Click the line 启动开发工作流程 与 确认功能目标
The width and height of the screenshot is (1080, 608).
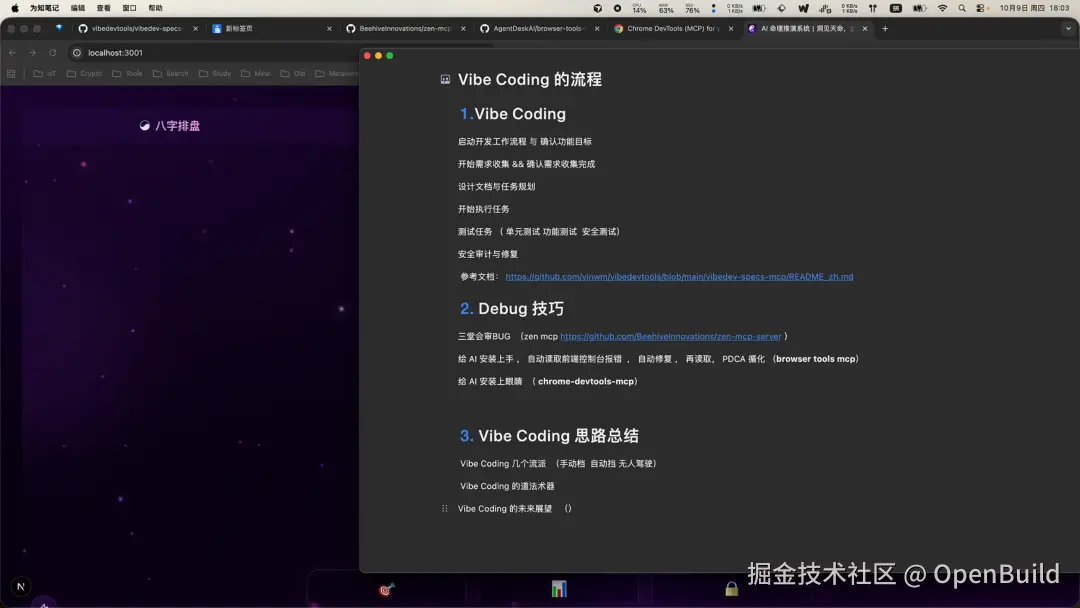pos(525,142)
